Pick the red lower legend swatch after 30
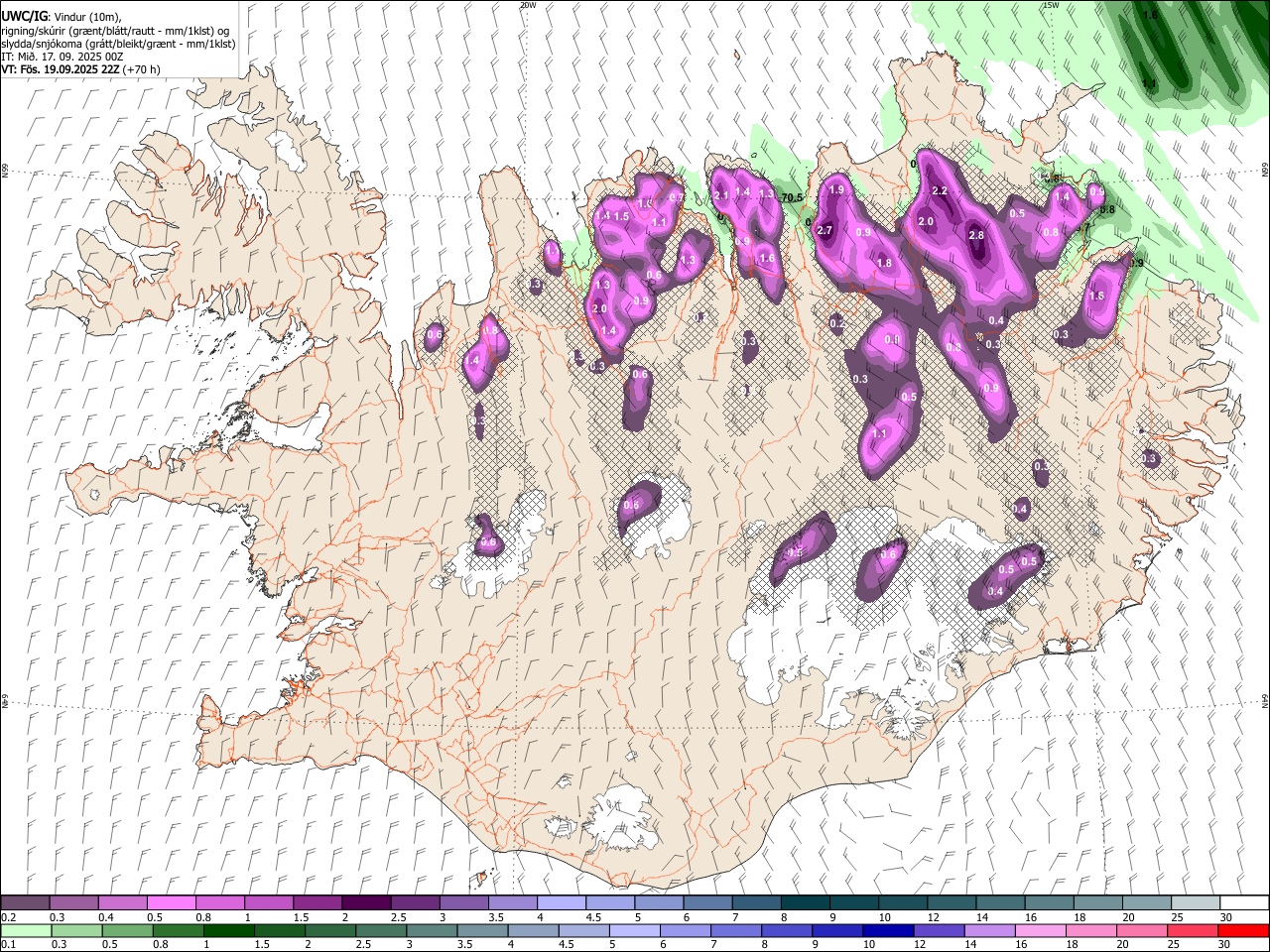The width and height of the screenshot is (1270, 952). click(x=1244, y=930)
